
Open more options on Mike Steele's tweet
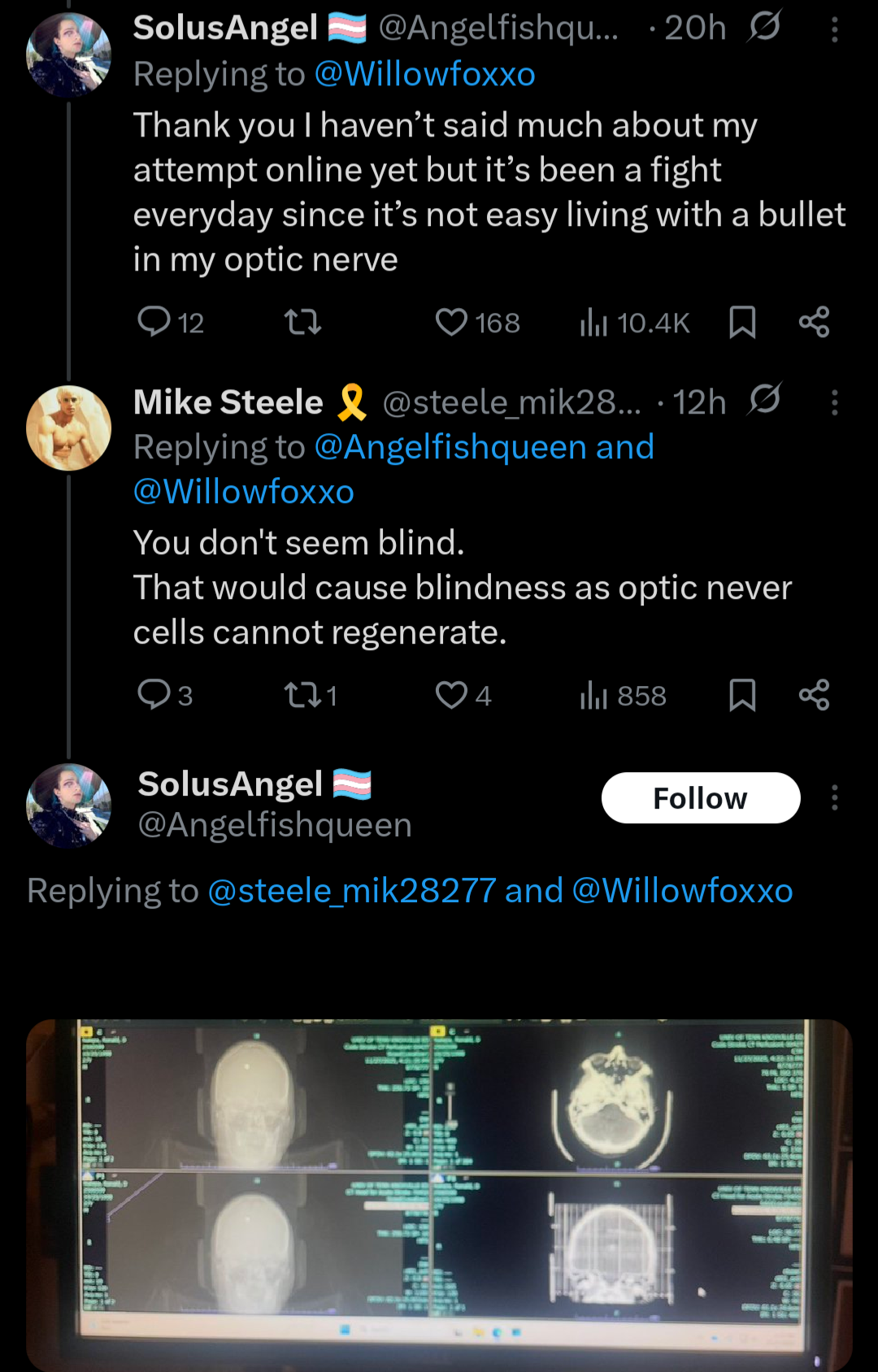[834, 402]
